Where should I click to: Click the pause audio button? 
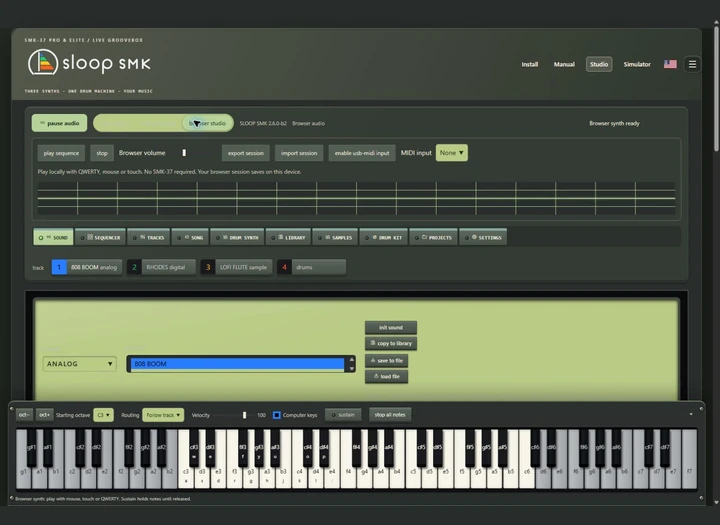pyautogui.click(x=59, y=123)
